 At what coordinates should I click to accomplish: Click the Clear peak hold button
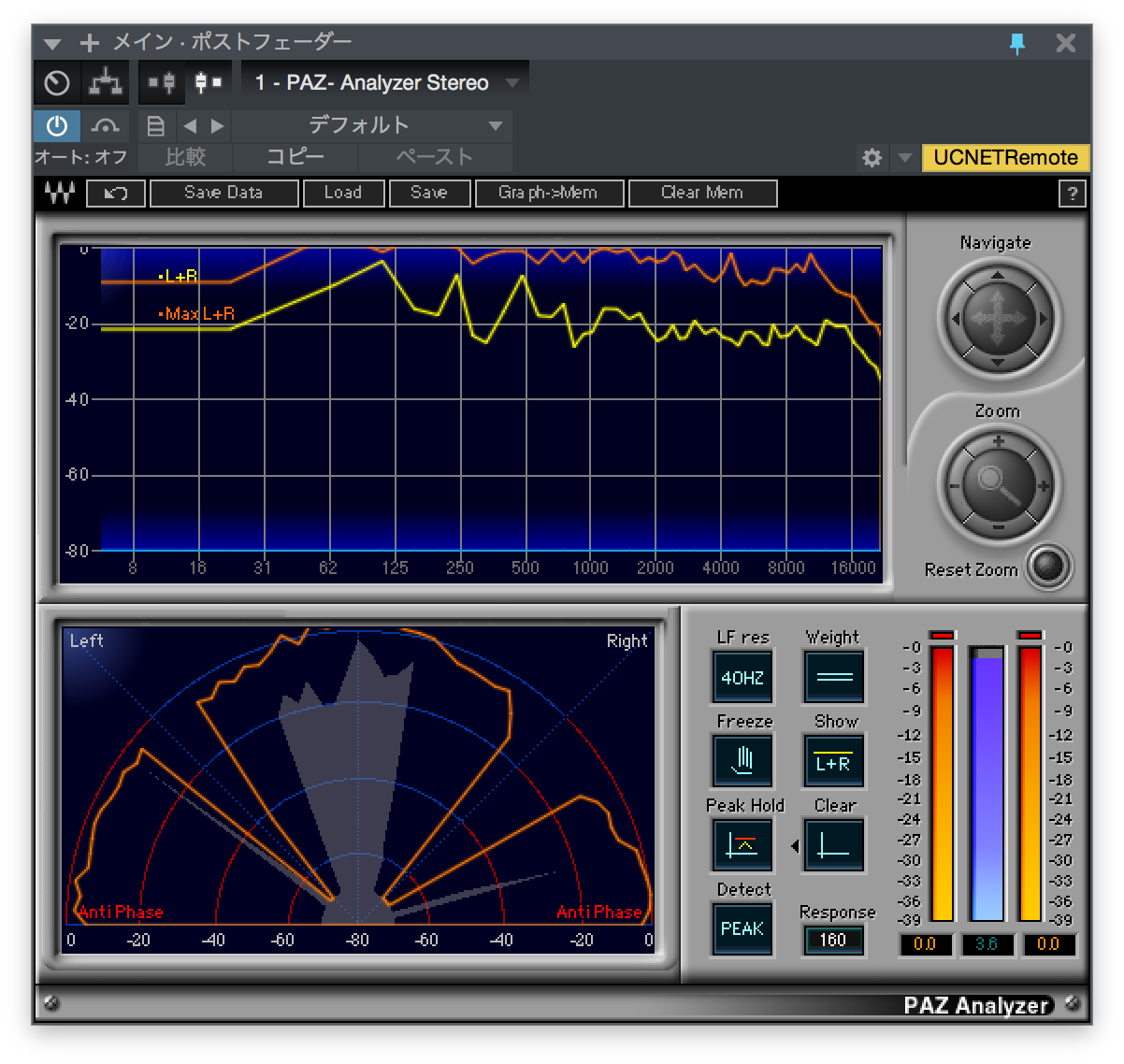click(x=833, y=845)
